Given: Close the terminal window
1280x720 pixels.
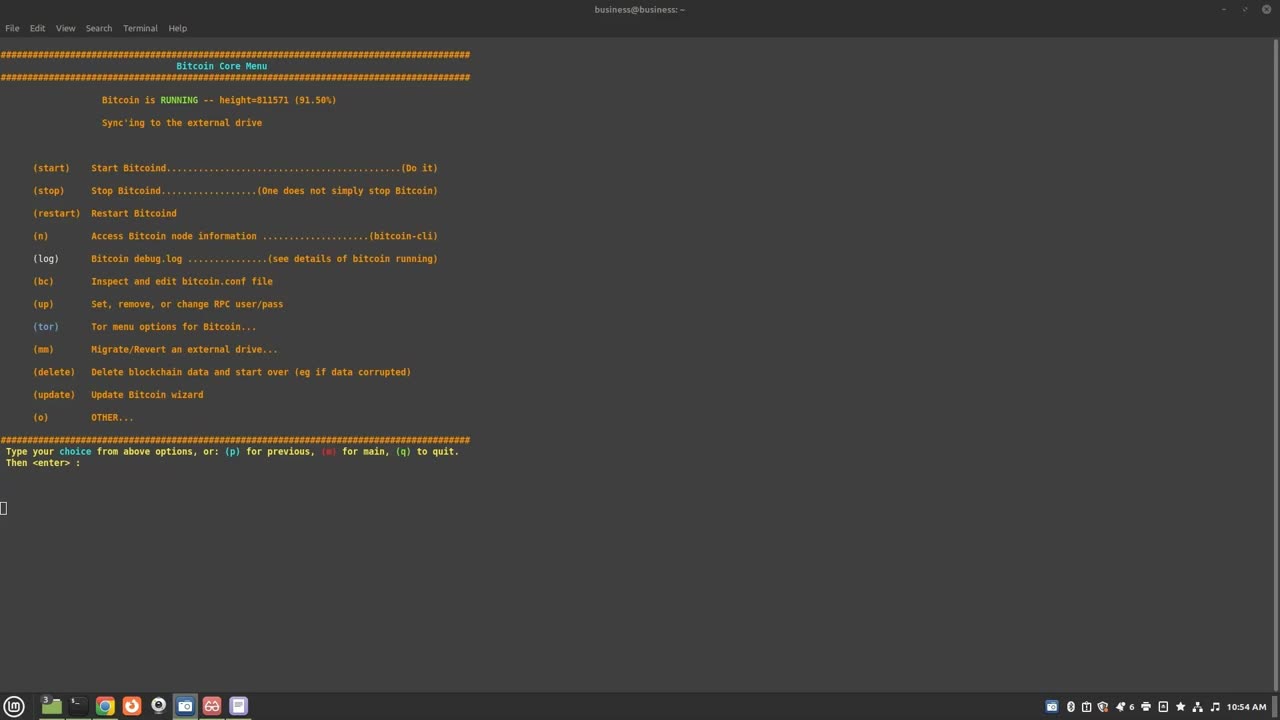Looking at the screenshot, I should point(1266,9).
